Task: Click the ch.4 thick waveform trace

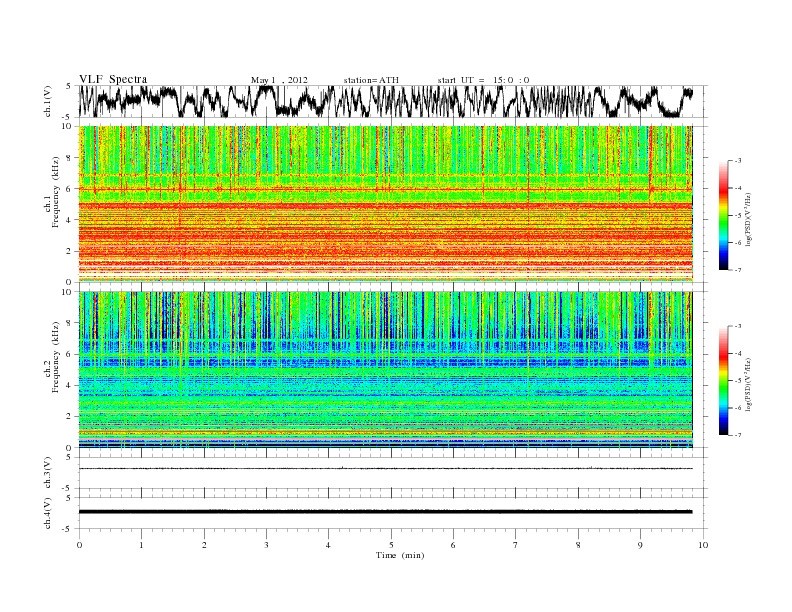Action: [x=386, y=512]
